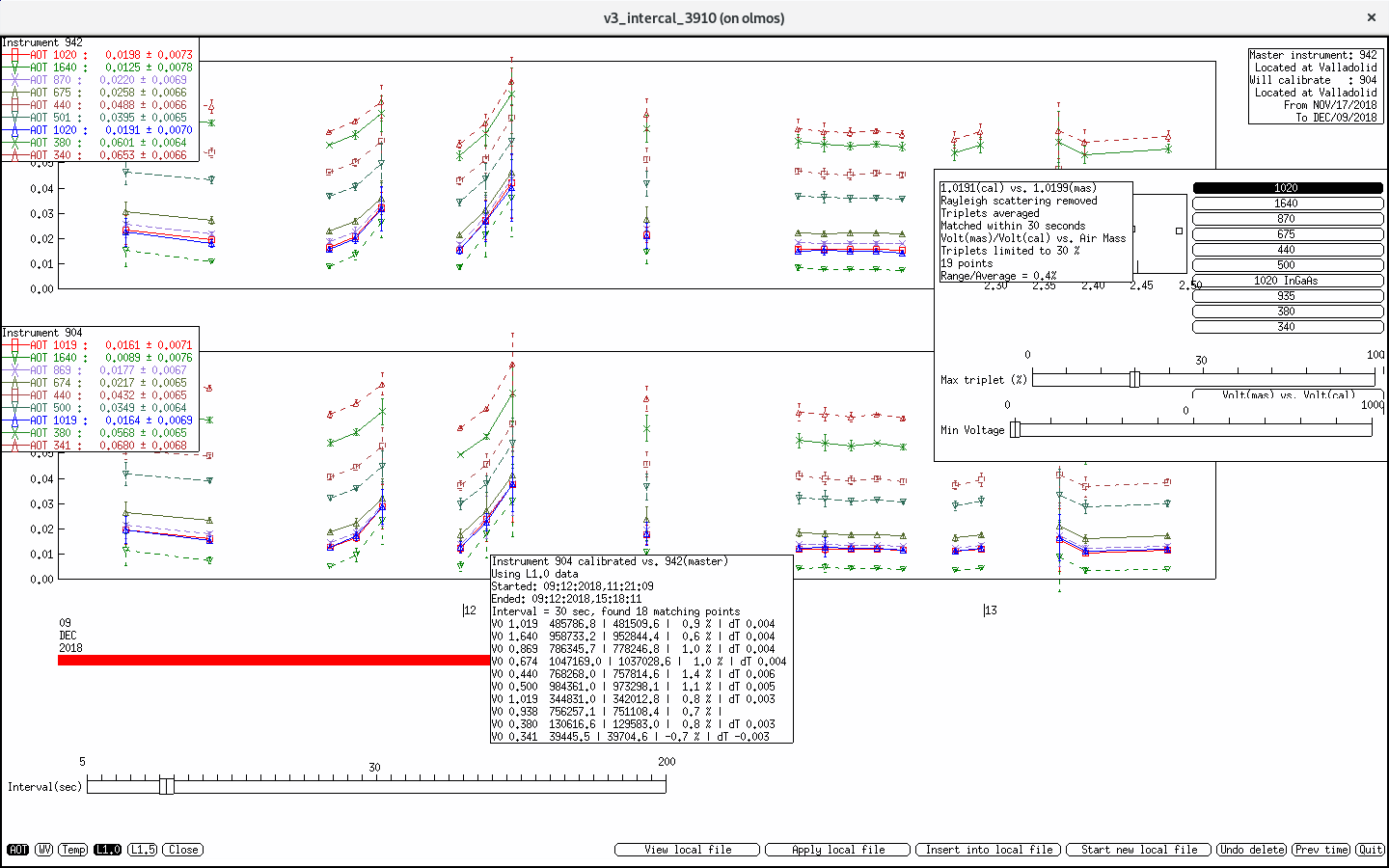Click the blue AOT 1019 legend entry of Instrument 904
Screen dimensions: 1389x868
98,420
